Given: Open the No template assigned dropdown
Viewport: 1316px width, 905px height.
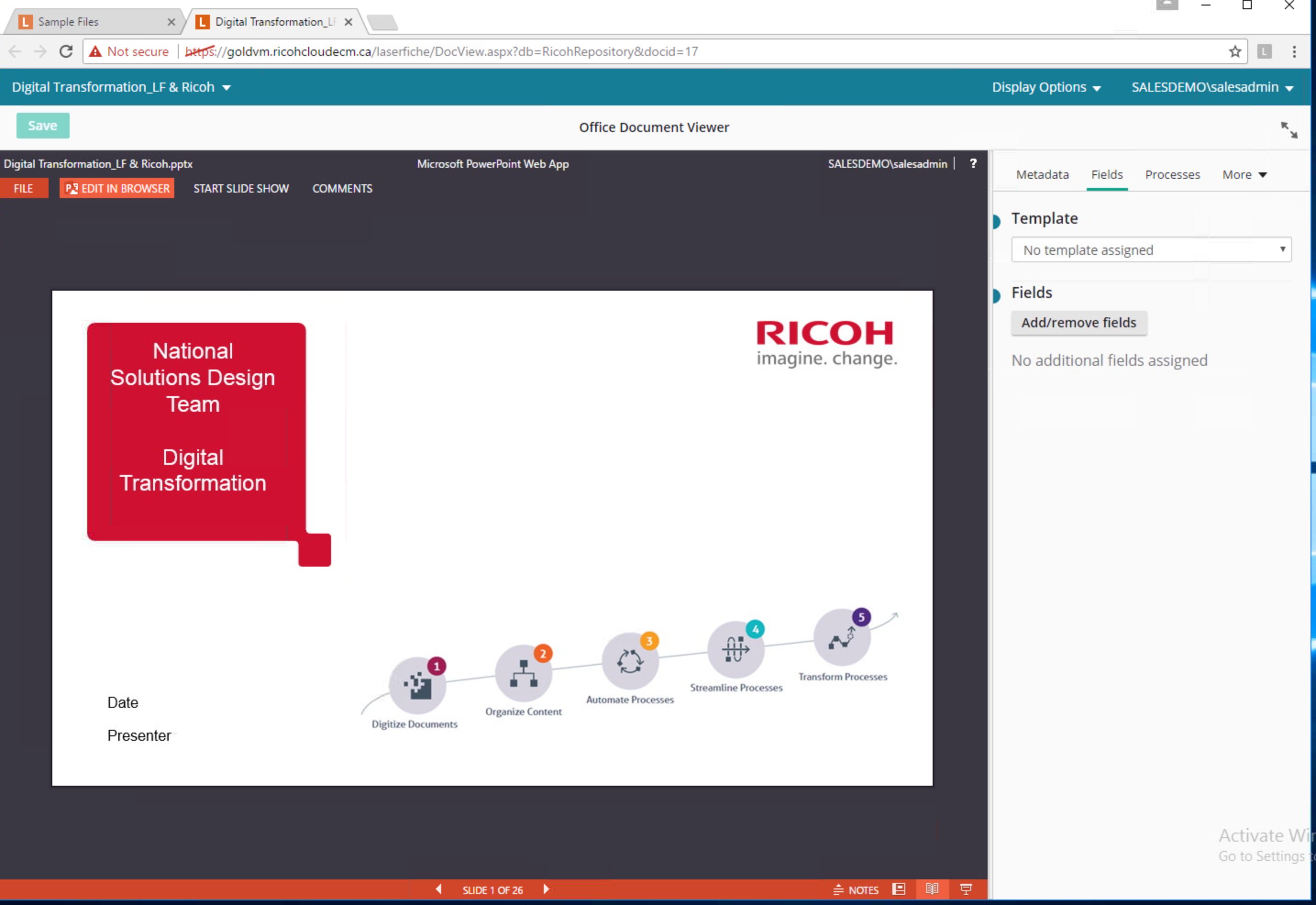Looking at the screenshot, I should (1151, 250).
